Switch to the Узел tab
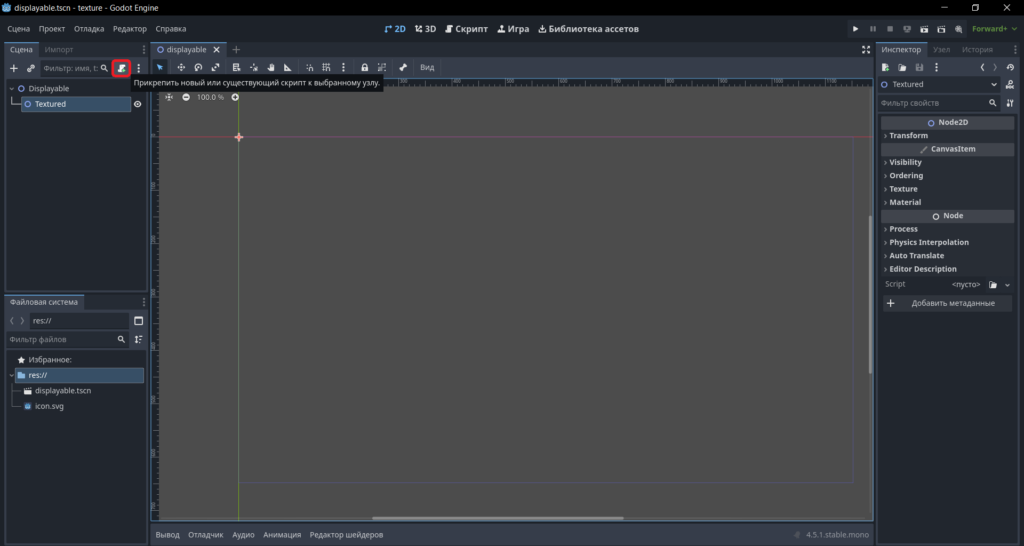1024x546 pixels. pos(941,50)
